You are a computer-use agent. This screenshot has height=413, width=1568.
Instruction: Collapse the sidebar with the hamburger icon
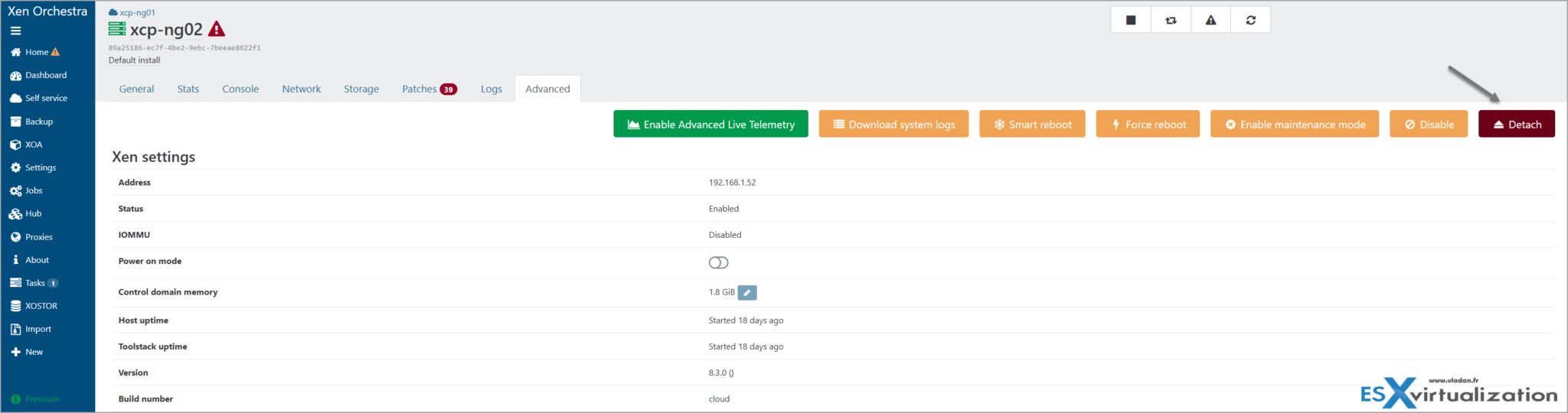[15, 31]
